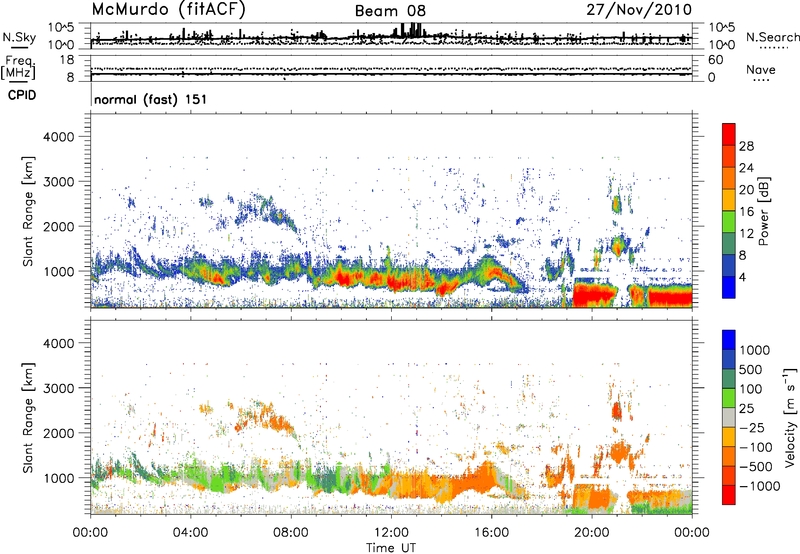
Task: Click the leftmost "00:00" time tick label
Action: (90, 533)
